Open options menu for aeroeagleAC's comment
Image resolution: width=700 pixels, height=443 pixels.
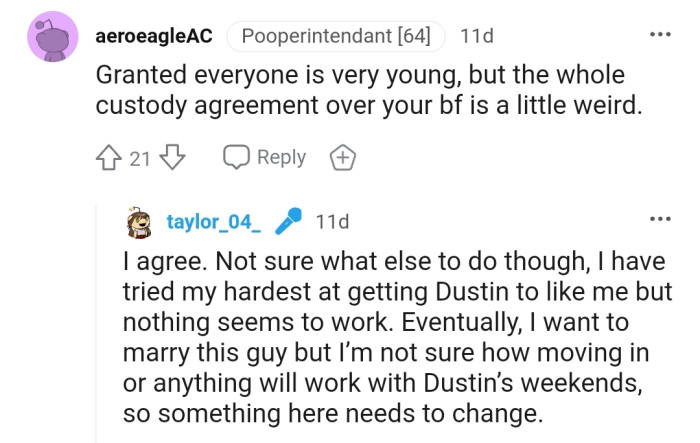(x=660, y=36)
